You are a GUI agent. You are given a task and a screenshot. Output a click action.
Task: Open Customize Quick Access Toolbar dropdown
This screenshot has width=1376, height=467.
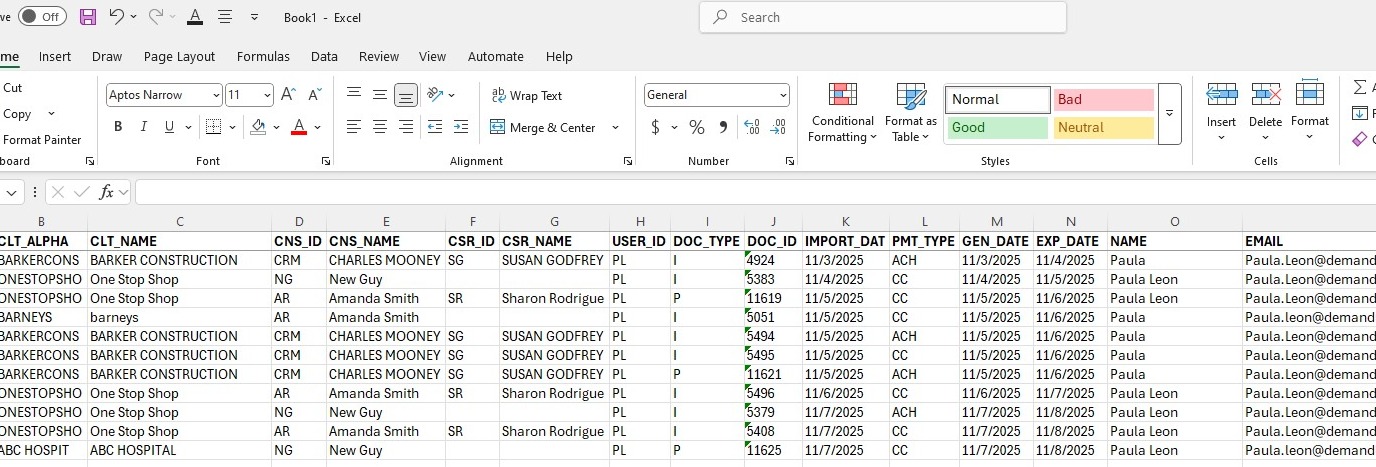254,17
